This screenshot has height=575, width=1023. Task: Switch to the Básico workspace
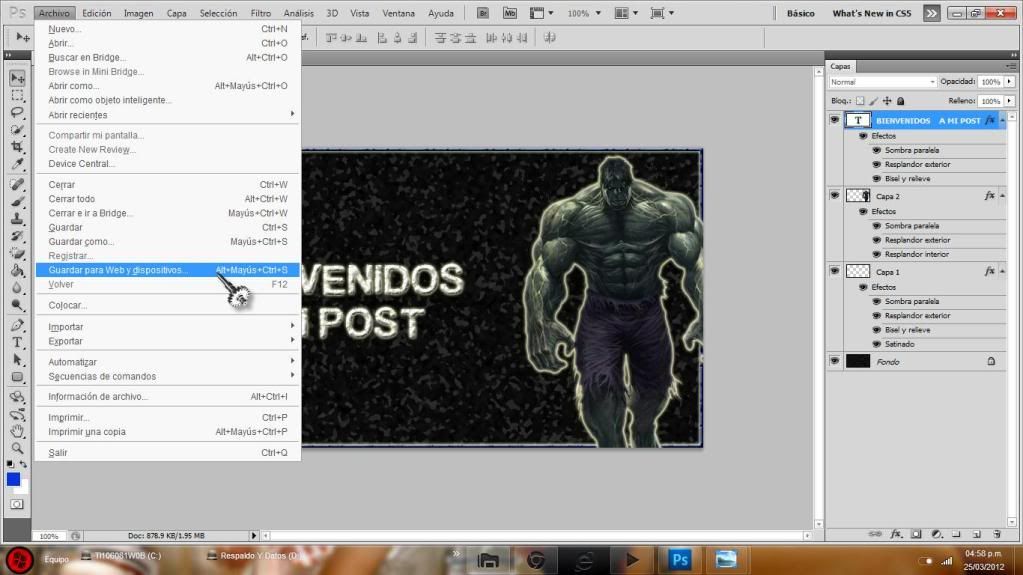pos(801,13)
